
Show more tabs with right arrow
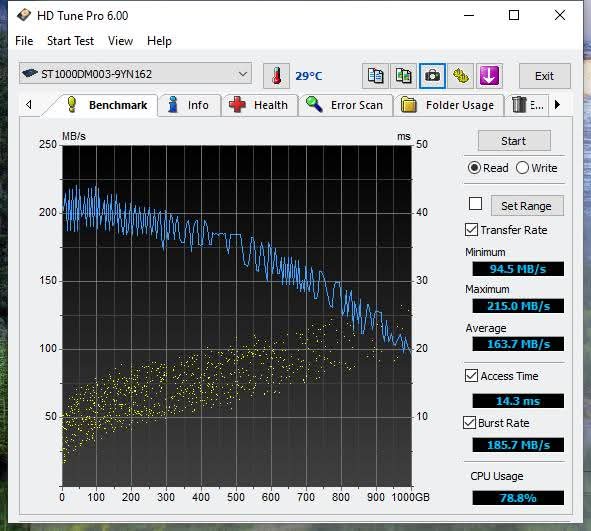(557, 104)
